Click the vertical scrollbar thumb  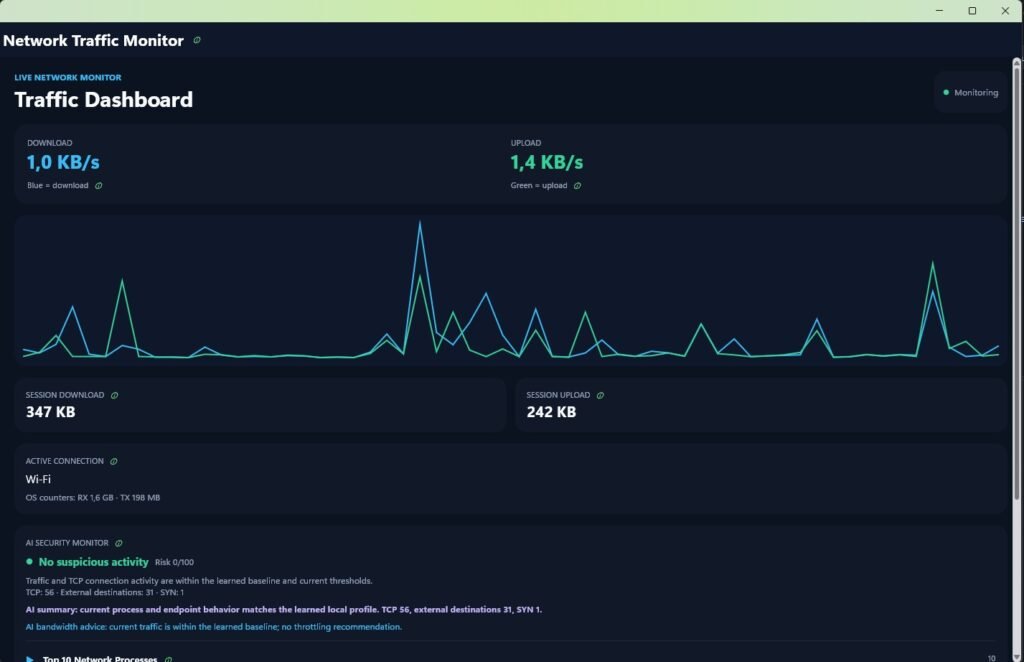tap(1016, 281)
